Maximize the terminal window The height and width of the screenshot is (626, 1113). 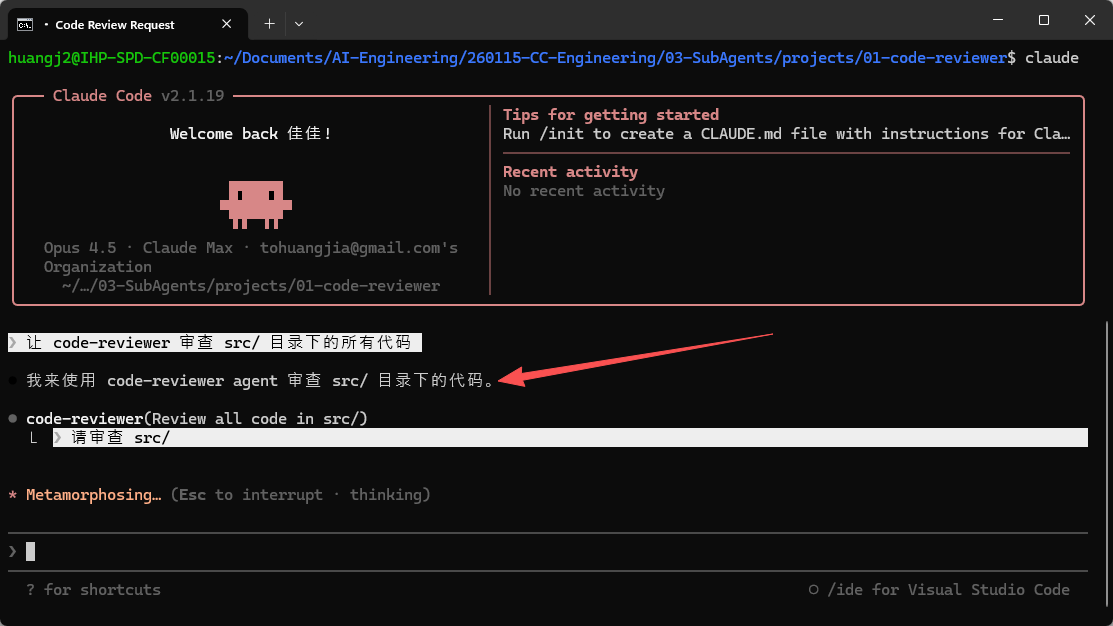pos(1043,20)
